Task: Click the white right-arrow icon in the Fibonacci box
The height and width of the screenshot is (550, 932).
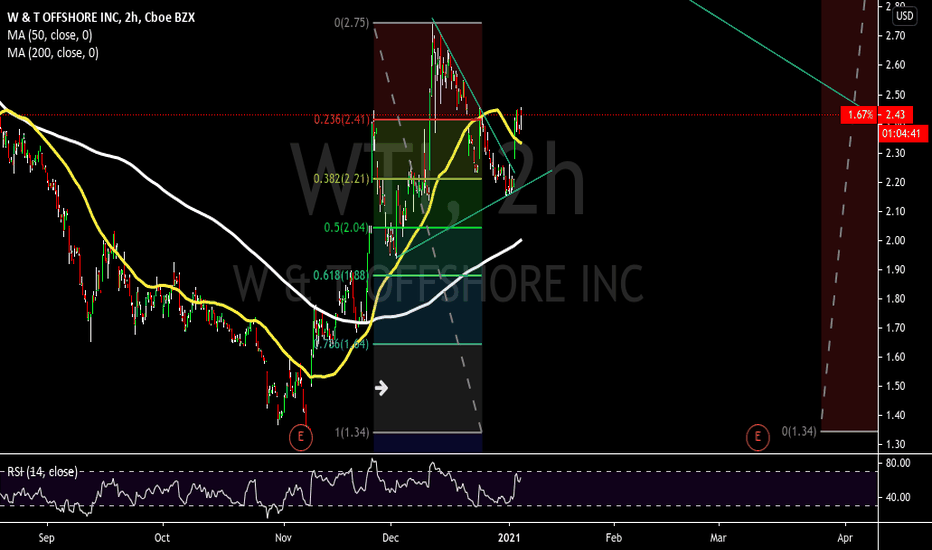Action: 382,388
